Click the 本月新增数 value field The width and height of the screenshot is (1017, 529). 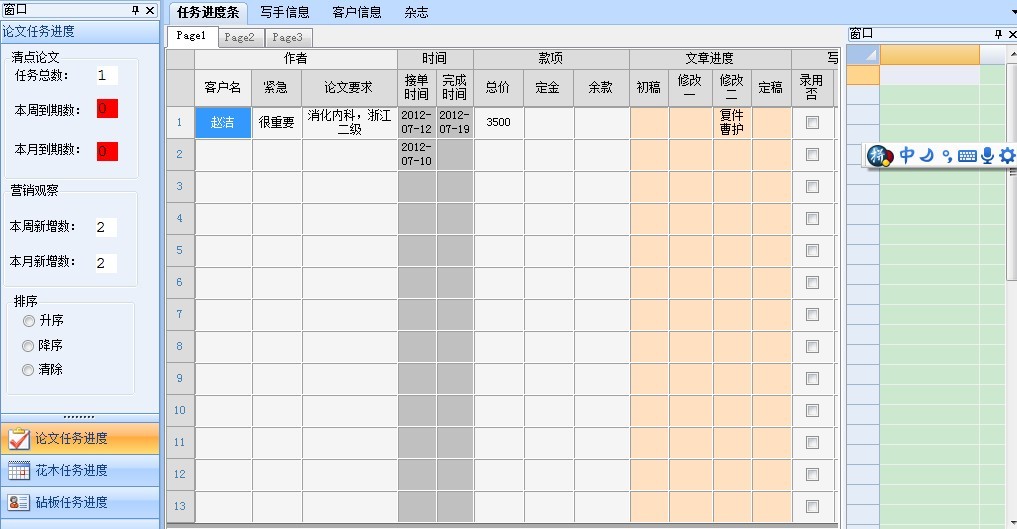(106, 263)
